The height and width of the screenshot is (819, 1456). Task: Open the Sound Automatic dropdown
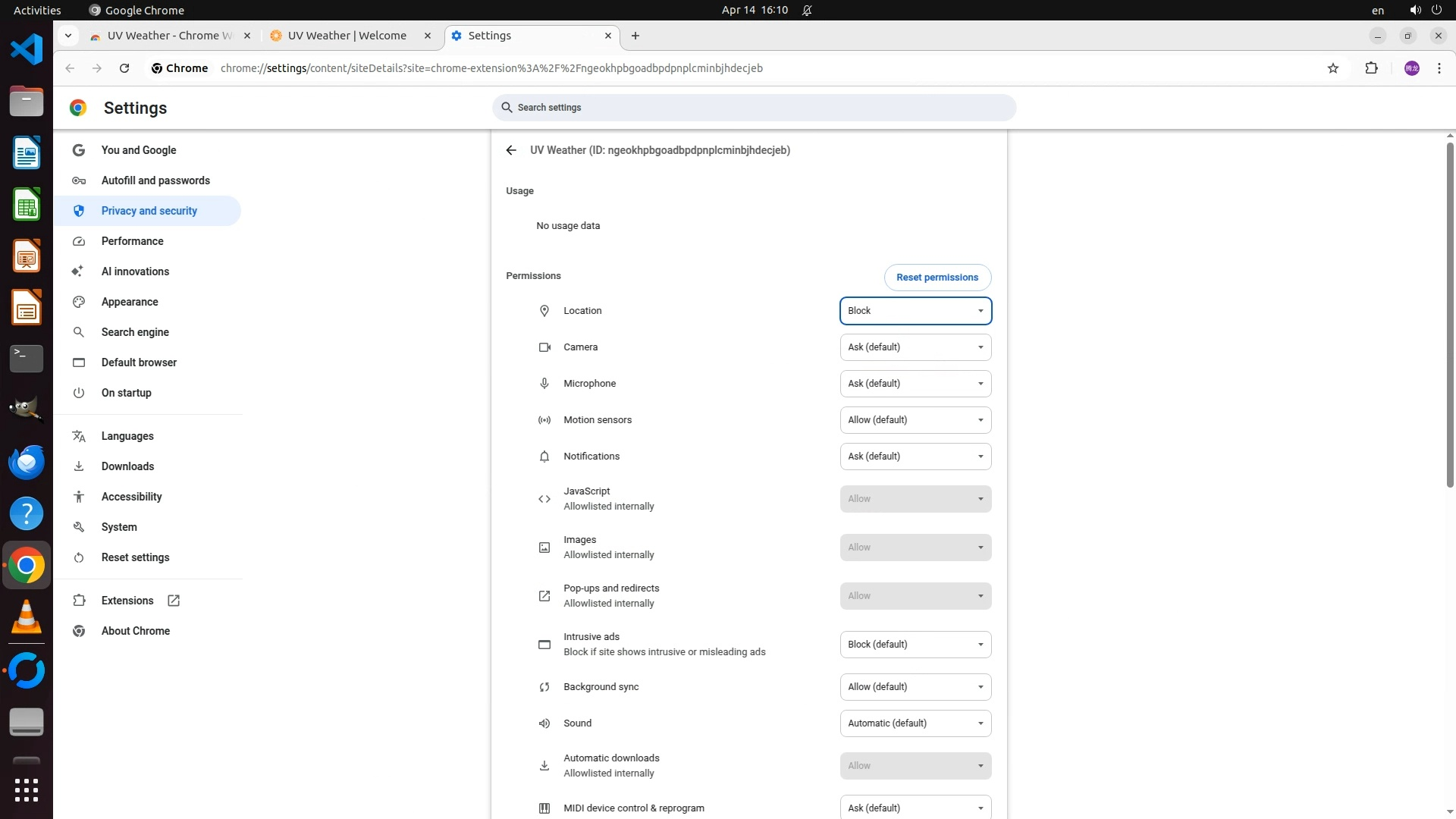(x=915, y=723)
